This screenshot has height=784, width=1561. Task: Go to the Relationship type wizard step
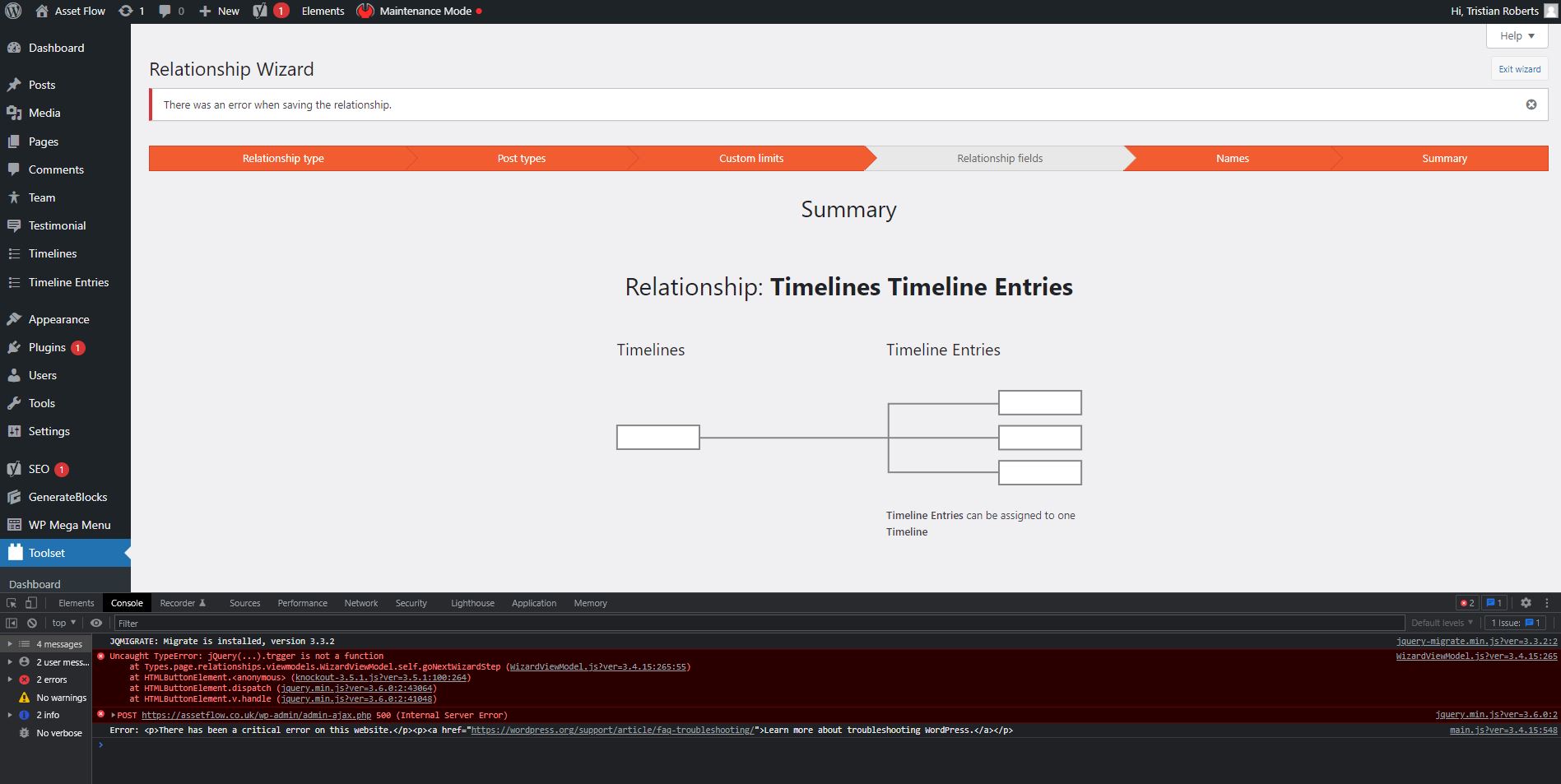[x=282, y=159]
